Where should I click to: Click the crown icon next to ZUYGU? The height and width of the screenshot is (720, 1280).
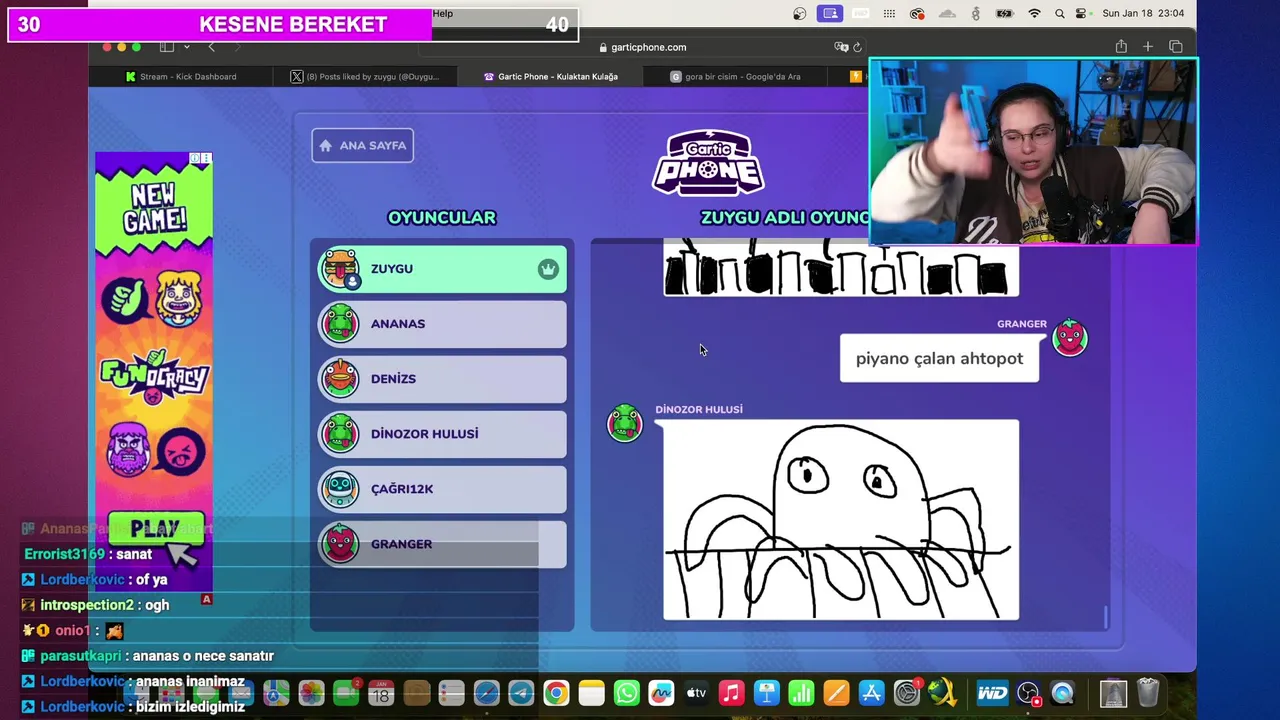548,269
